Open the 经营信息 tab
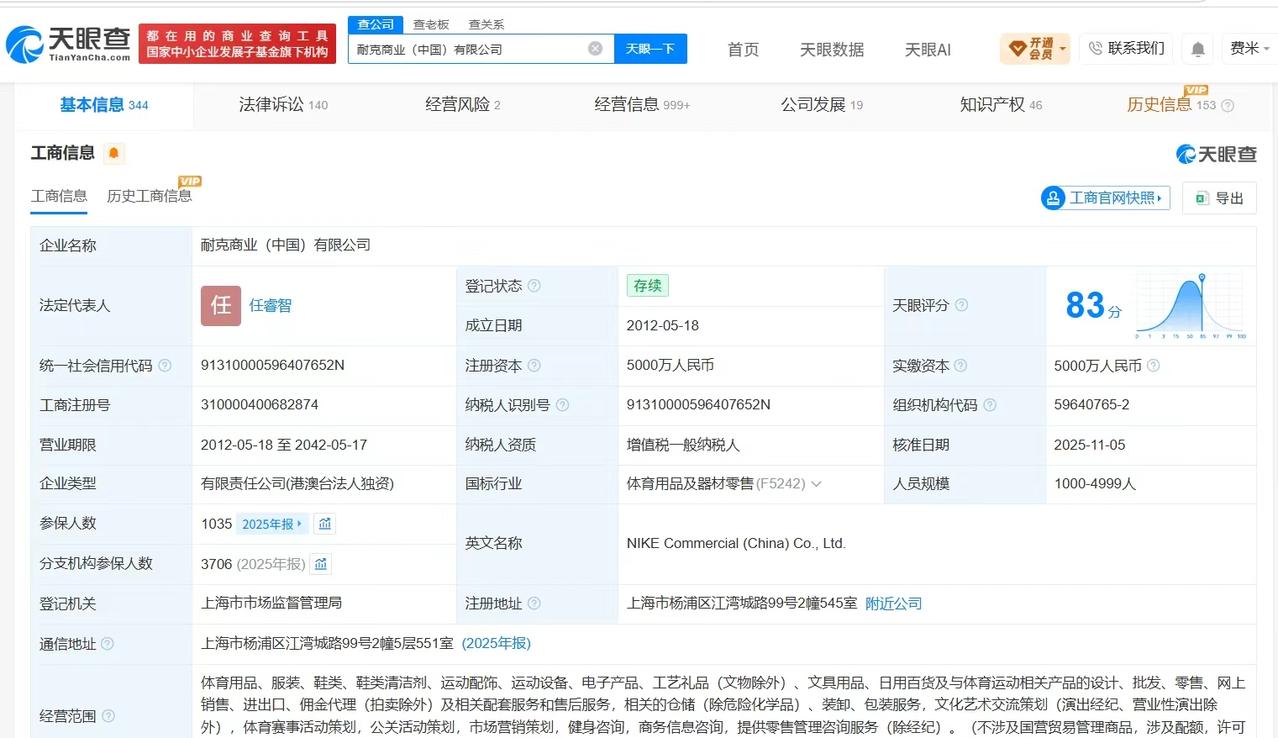 642,105
